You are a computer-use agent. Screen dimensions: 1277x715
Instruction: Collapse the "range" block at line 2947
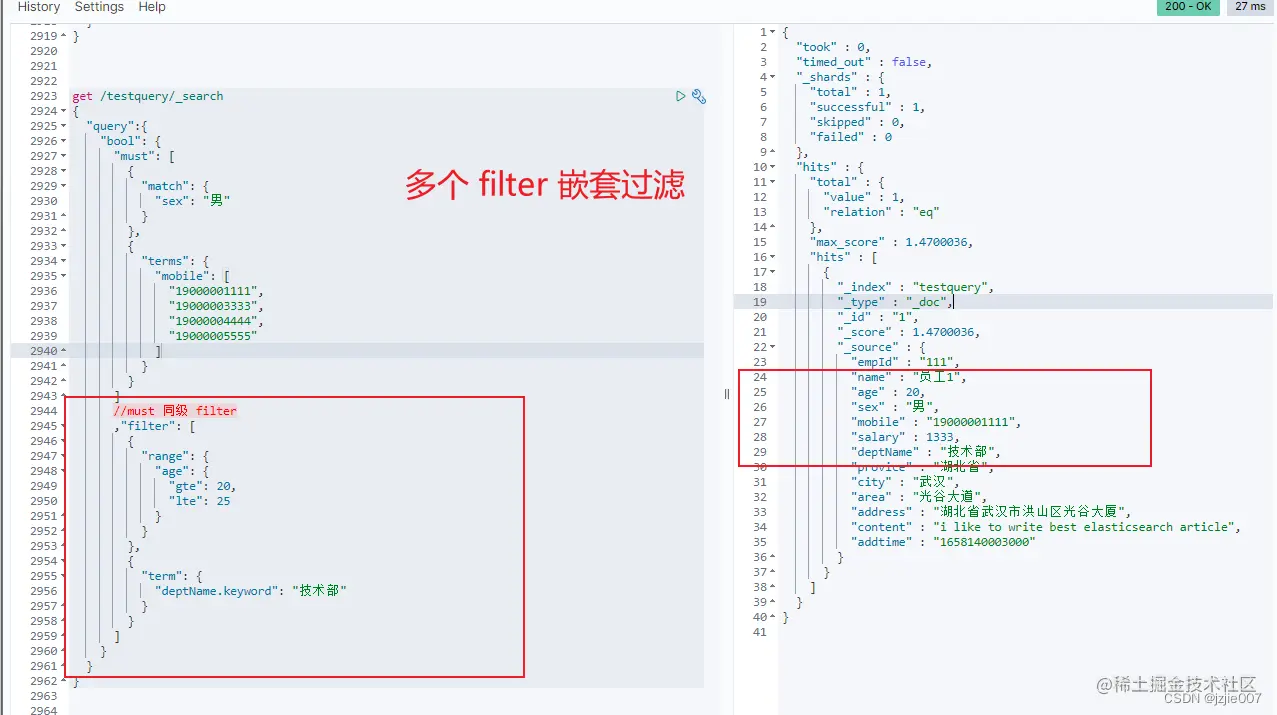(62, 456)
